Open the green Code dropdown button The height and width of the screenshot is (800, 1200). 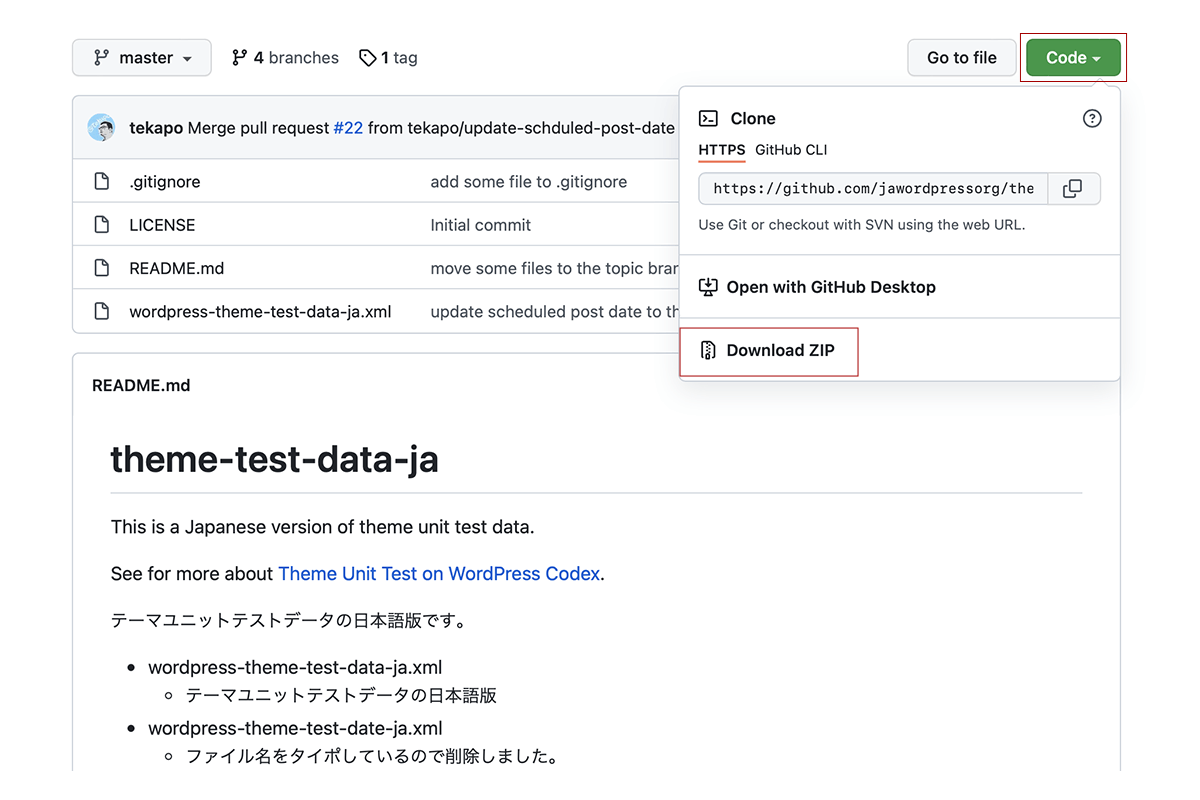point(1073,58)
